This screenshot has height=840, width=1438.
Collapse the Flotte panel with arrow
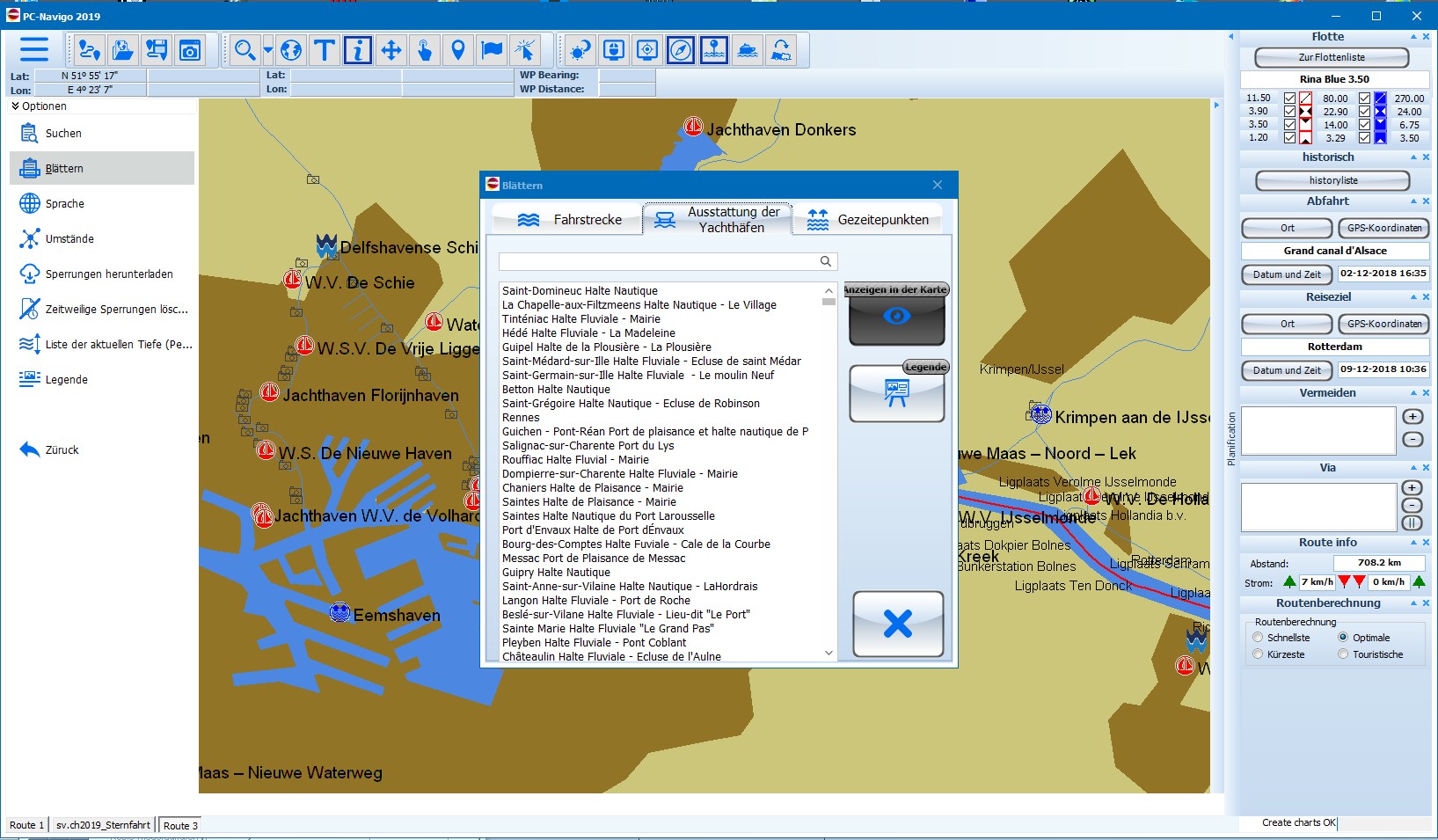[1413, 37]
